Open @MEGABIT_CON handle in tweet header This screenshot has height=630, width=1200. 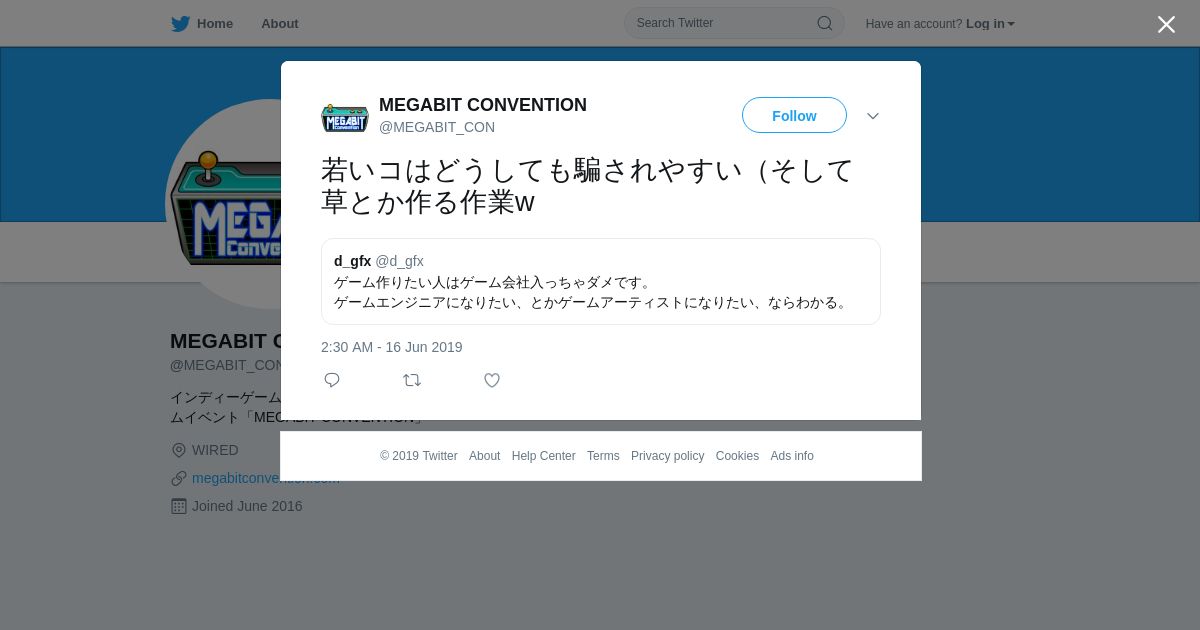click(437, 127)
